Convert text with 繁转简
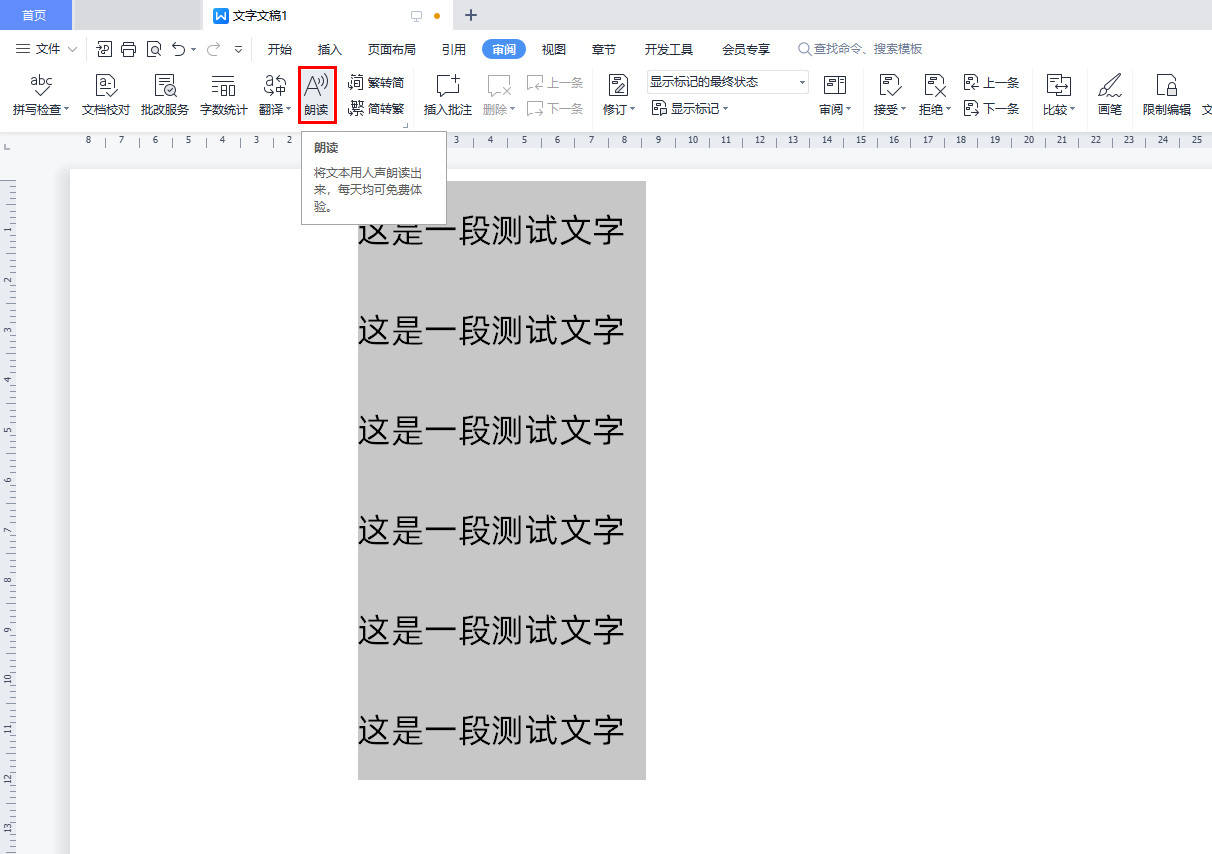The height and width of the screenshot is (854, 1212). [376, 82]
